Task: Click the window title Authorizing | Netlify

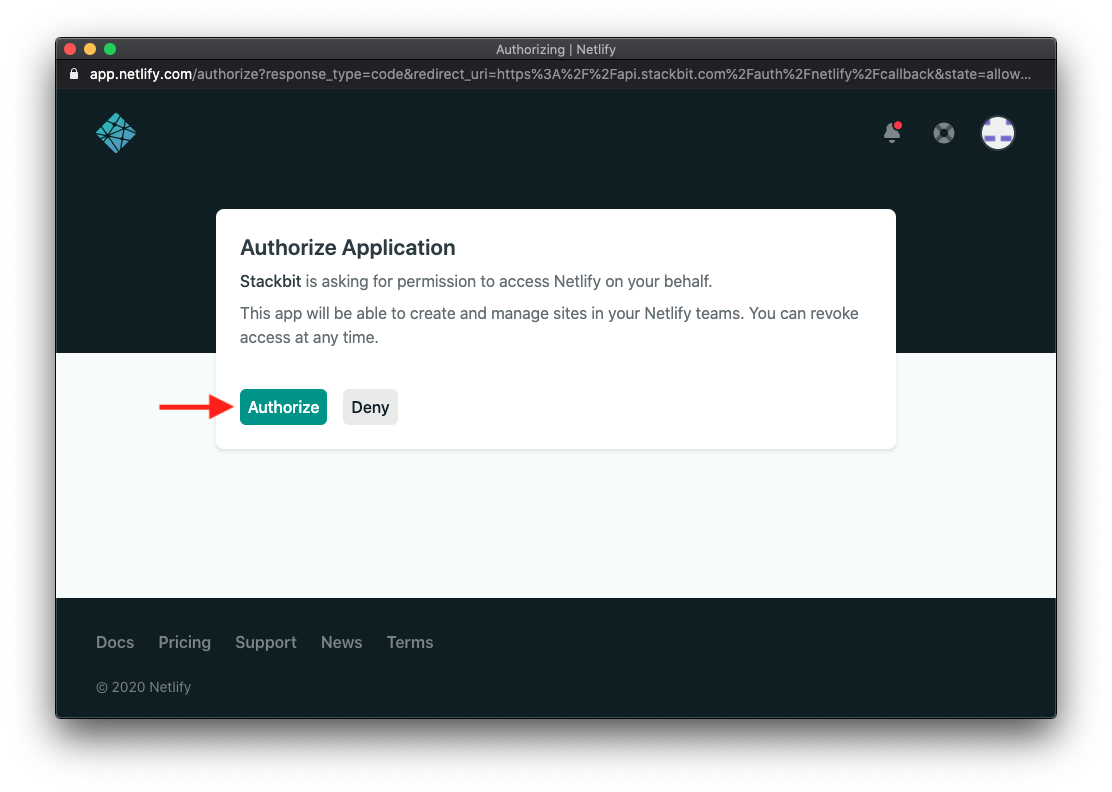Action: (x=555, y=50)
